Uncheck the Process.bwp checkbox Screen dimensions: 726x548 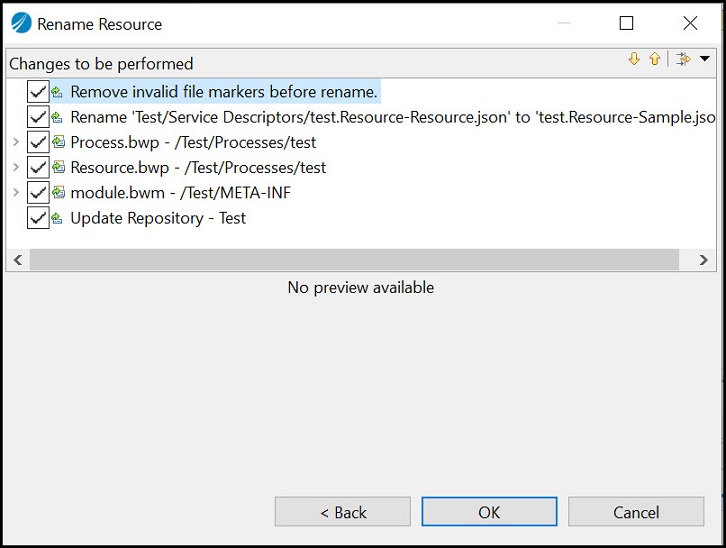coord(38,142)
